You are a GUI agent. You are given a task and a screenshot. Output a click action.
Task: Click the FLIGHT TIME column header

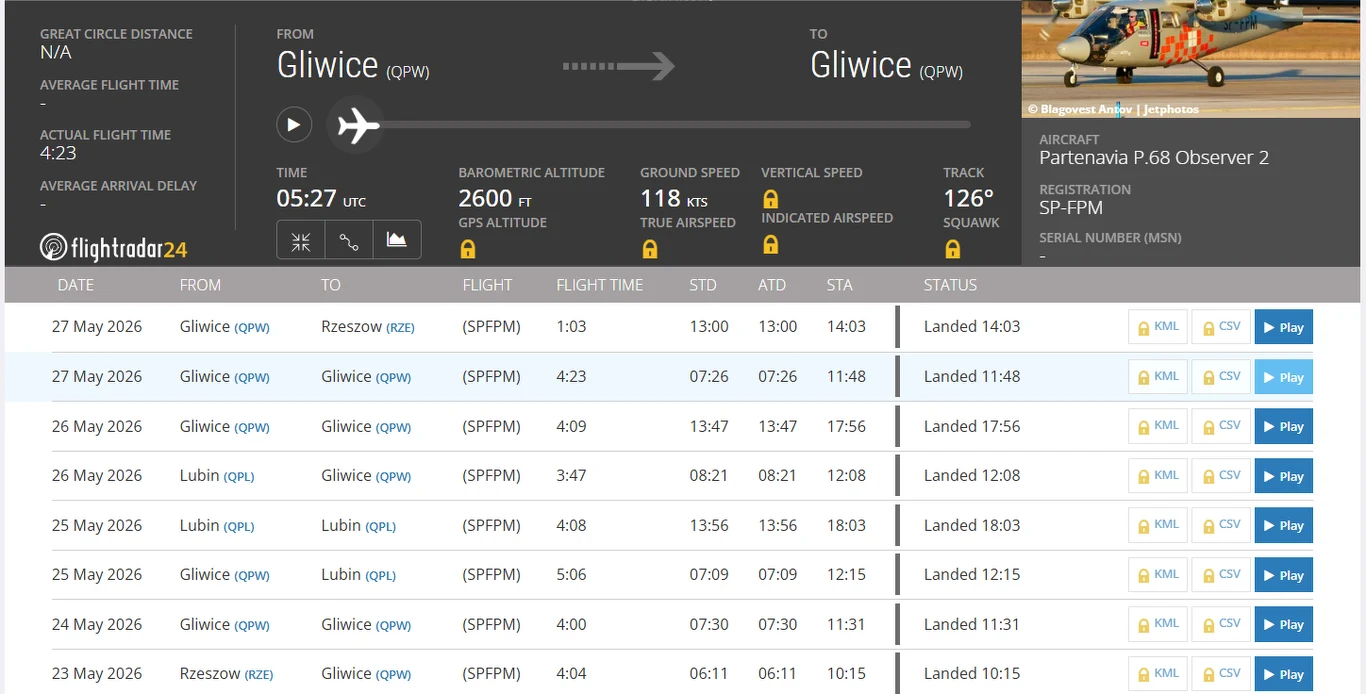(599, 285)
